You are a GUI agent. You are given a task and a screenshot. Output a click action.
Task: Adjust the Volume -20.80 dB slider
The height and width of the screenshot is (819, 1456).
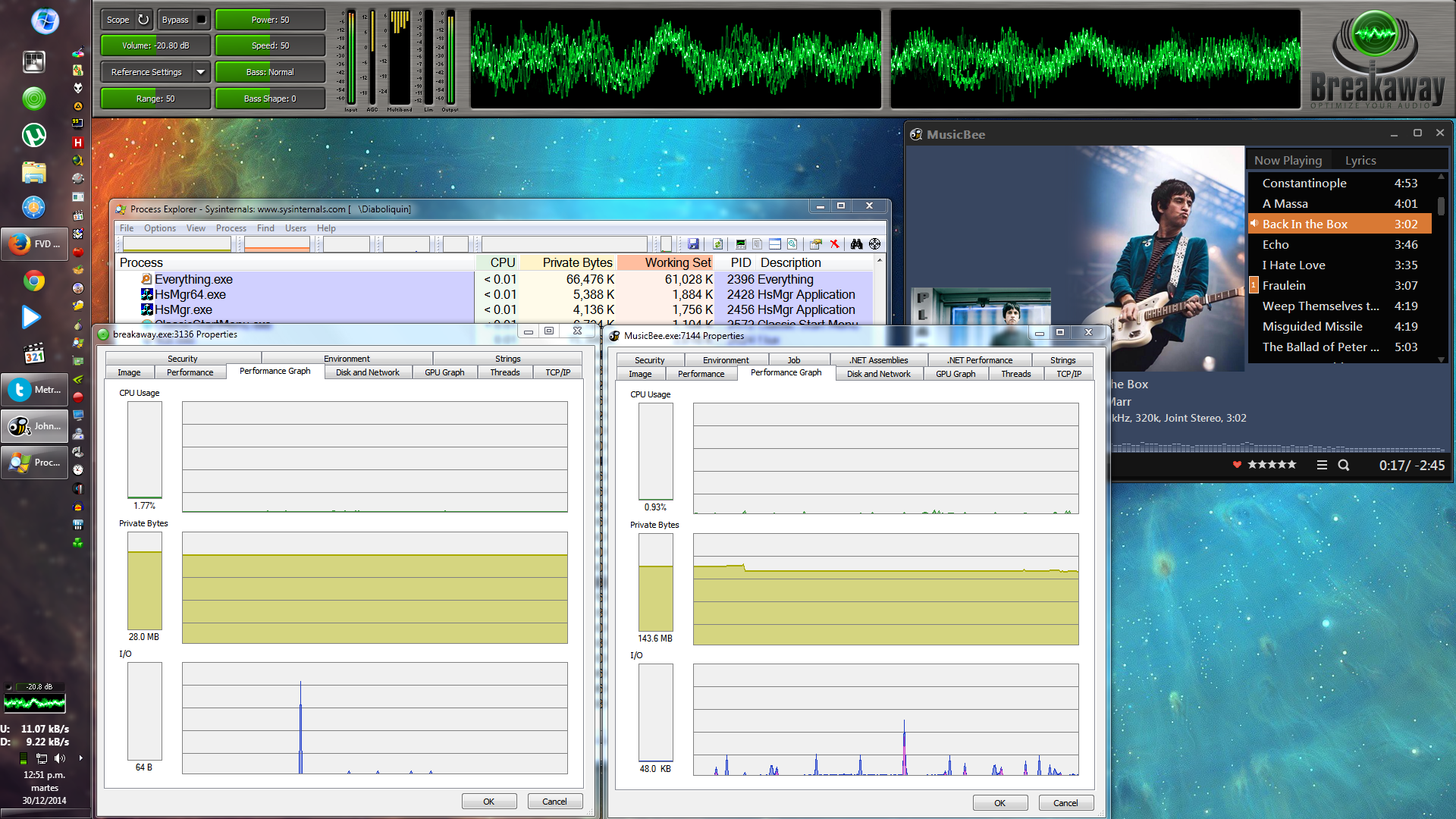pyautogui.click(x=155, y=45)
